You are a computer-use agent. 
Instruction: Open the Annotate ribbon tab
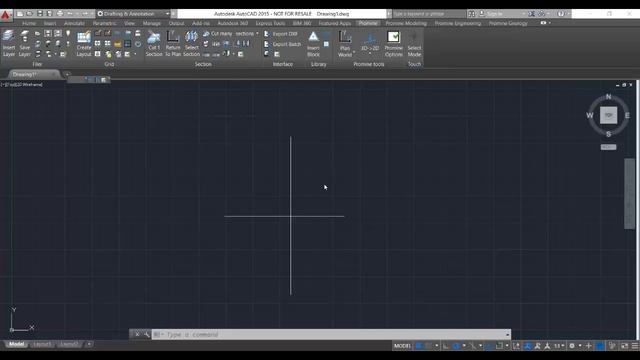(x=74, y=23)
